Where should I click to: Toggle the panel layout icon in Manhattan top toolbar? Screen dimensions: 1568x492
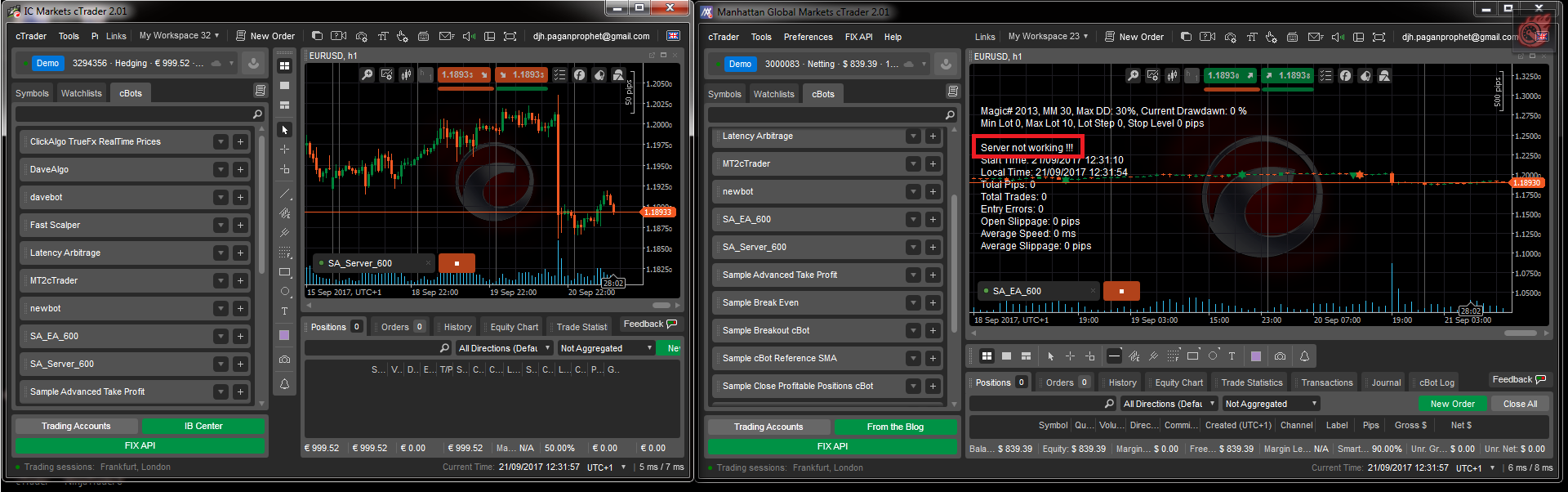click(x=1358, y=37)
